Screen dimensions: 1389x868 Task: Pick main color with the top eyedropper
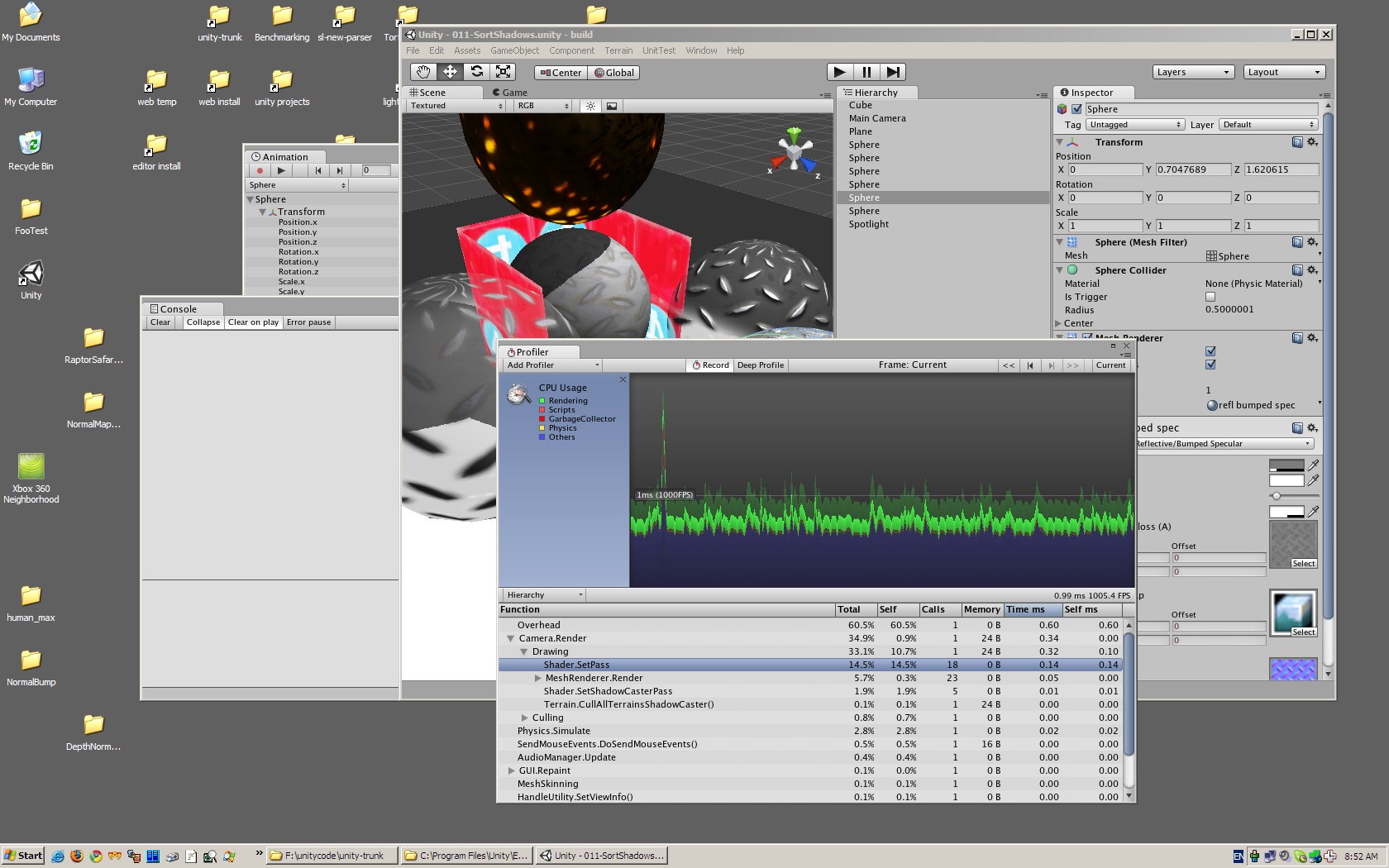click(x=1314, y=465)
